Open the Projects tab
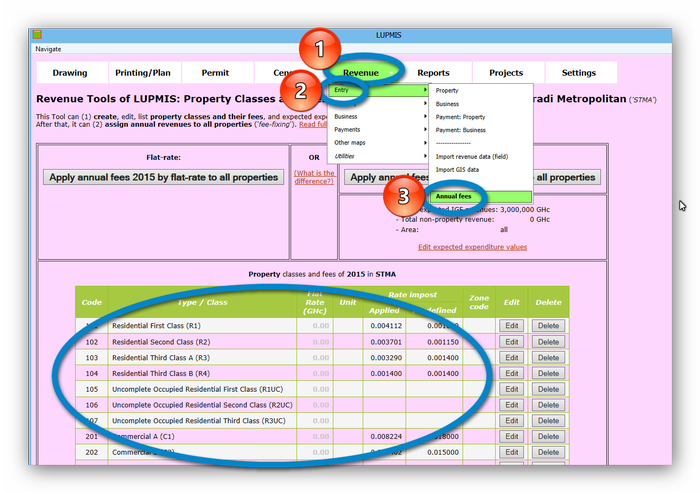The height and width of the screenshot is (493, 700). [506, 73]
